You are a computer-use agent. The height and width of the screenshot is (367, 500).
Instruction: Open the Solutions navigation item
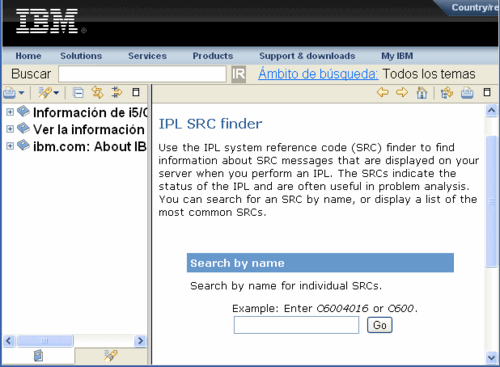pos(81,56)
